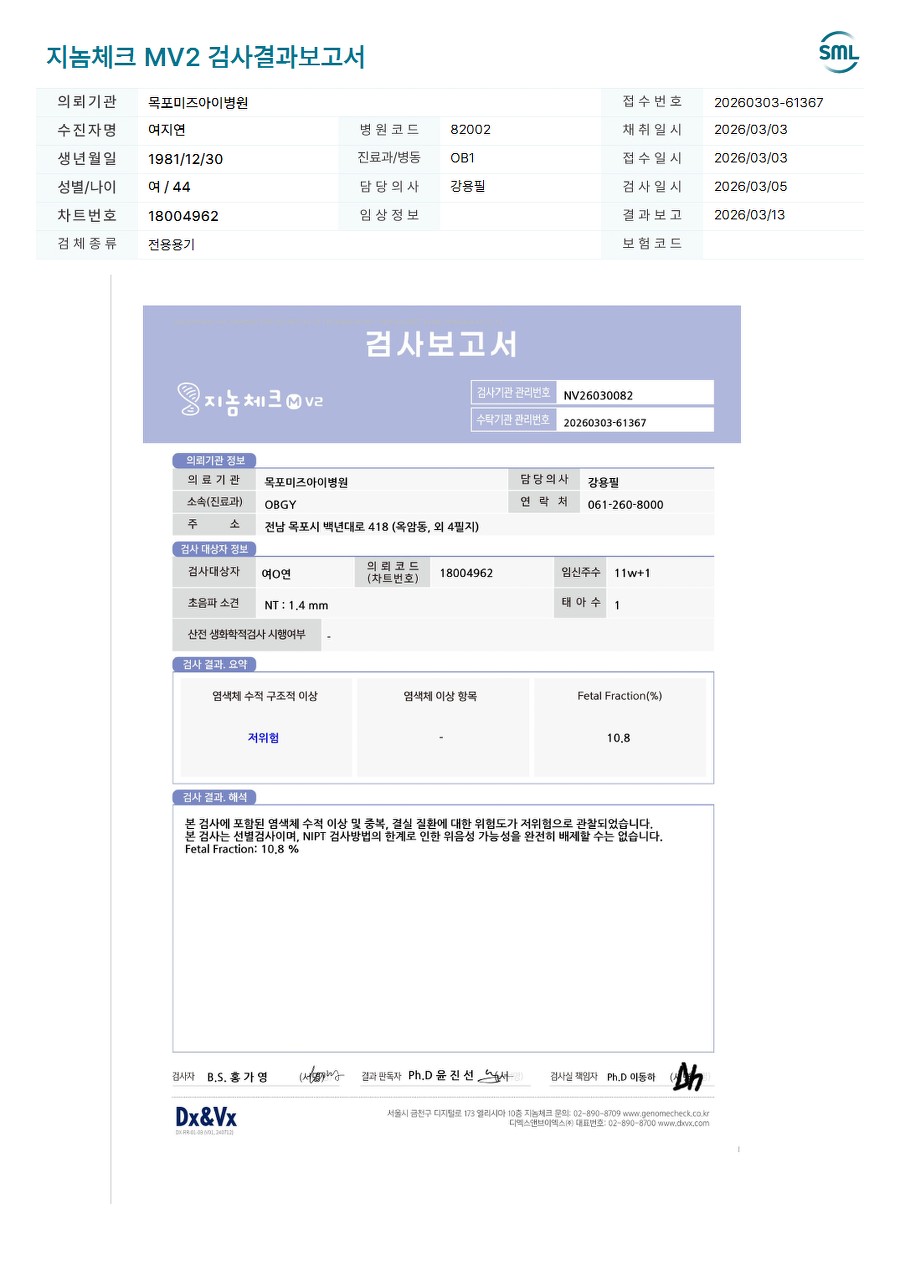
Task: Select the 검사일시 date 2026/03/05
Action: click(x=751, y=186)
